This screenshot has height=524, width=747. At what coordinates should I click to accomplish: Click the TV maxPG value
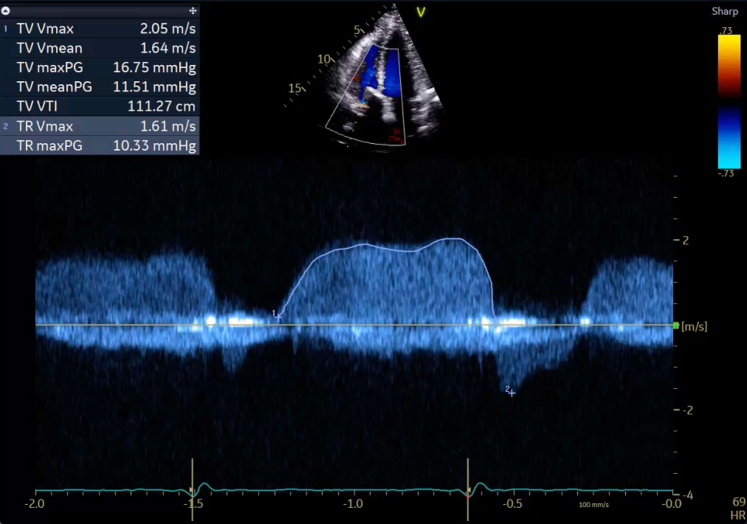click(159, 68)
